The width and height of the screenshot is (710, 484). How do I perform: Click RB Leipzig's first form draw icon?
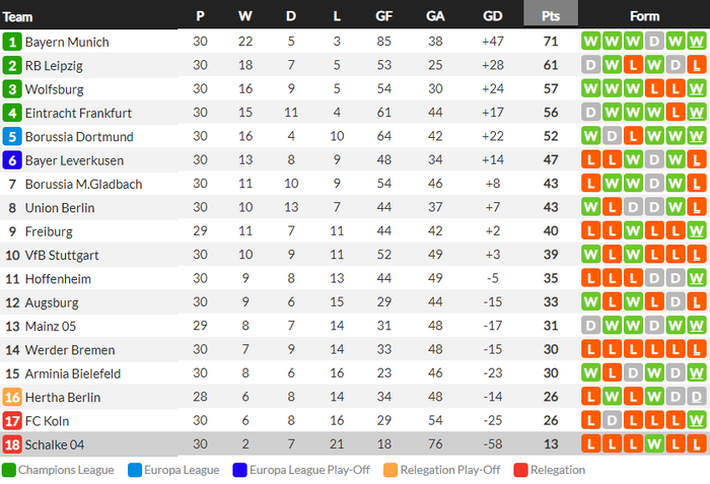[590, 66]
